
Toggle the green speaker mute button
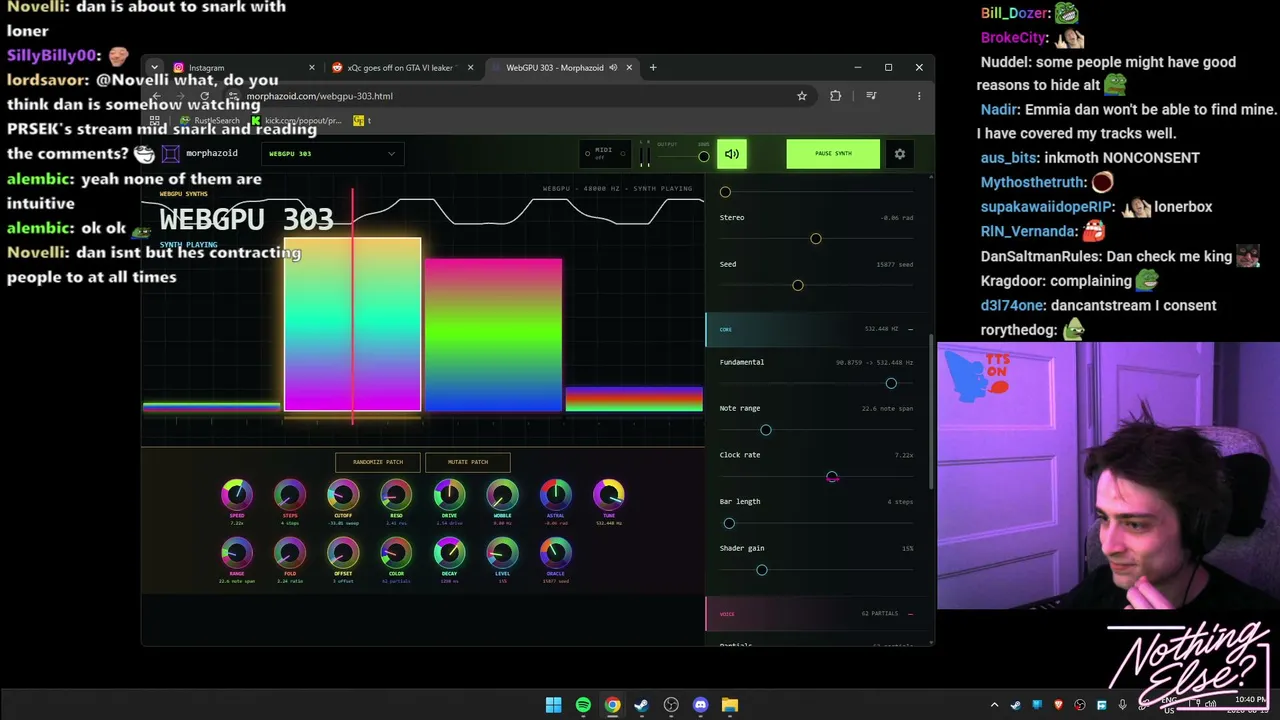(732, 154)
